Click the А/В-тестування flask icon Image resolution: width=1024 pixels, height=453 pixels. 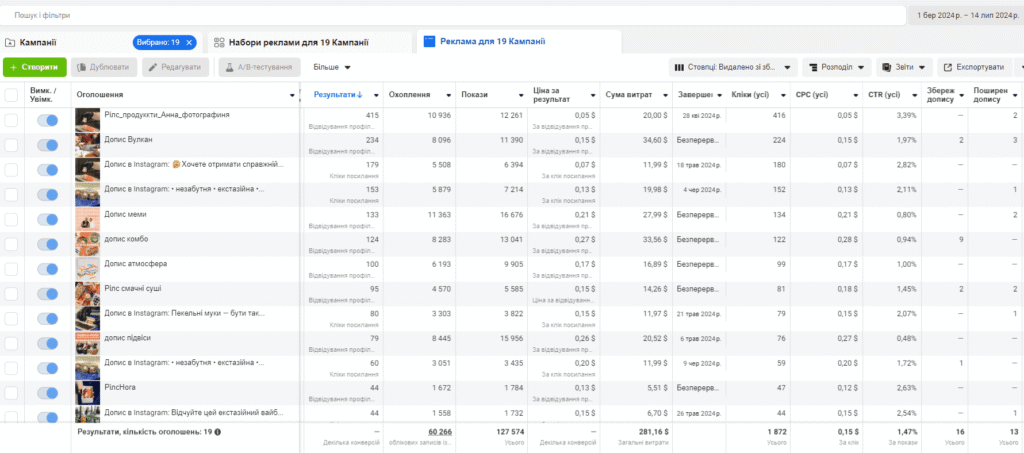click(x=230, y=67)
